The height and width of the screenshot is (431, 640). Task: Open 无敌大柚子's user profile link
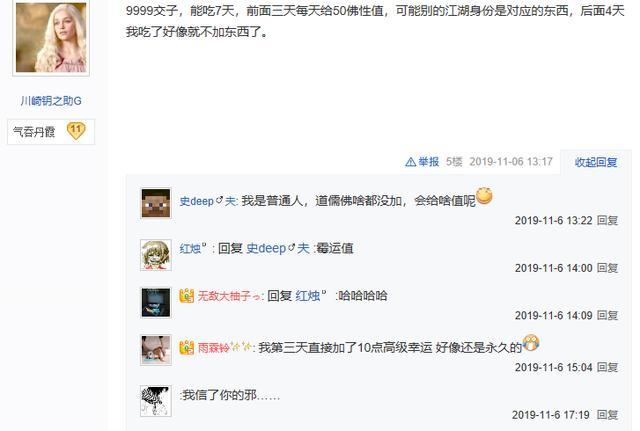pyautogui.click(x=229, y=295)
